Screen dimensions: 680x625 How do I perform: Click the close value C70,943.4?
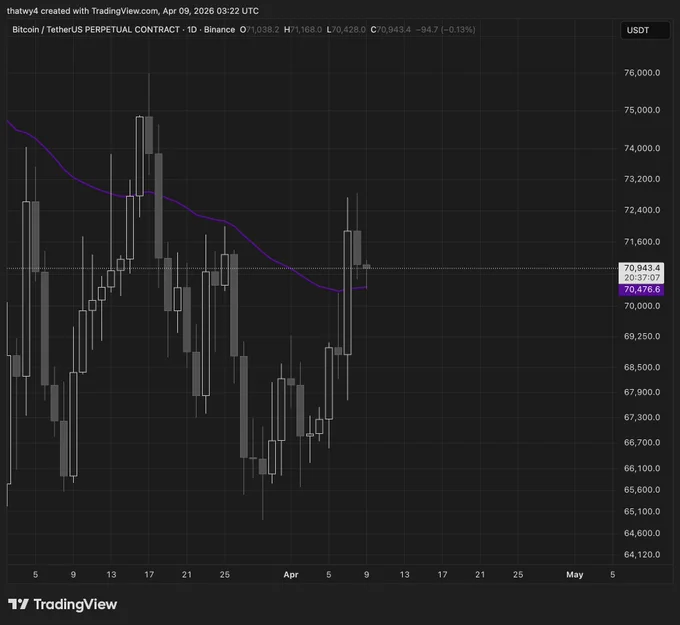tap(390, 29)
